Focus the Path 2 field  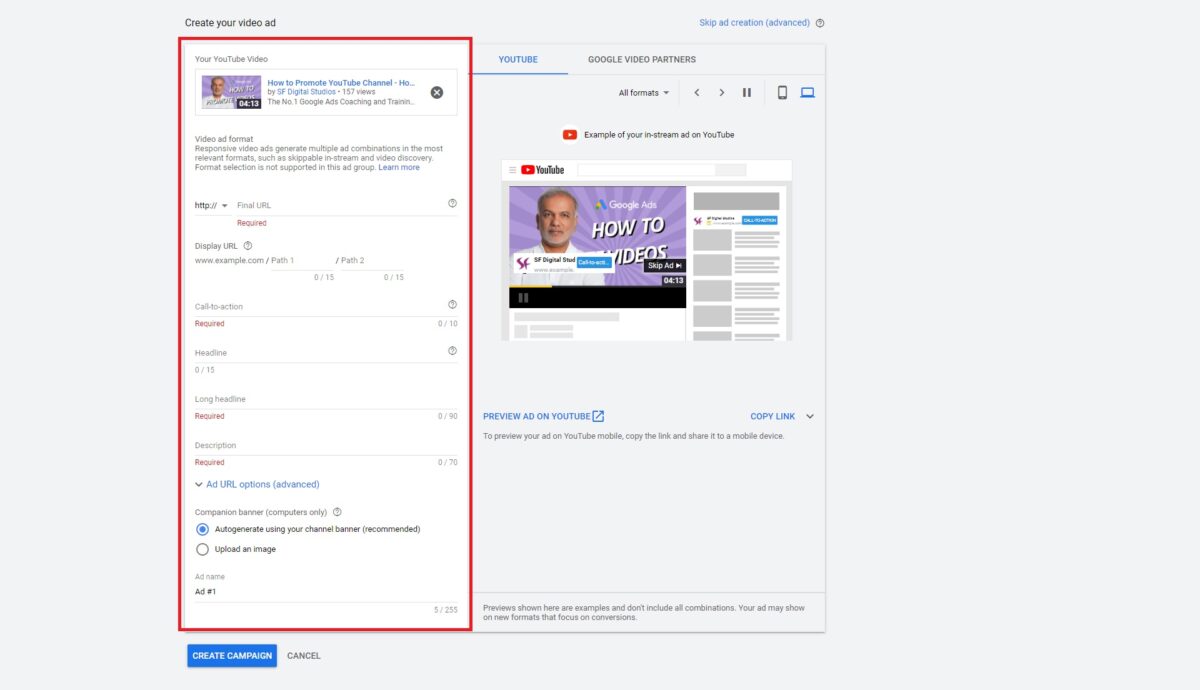(x=372, y=260)
